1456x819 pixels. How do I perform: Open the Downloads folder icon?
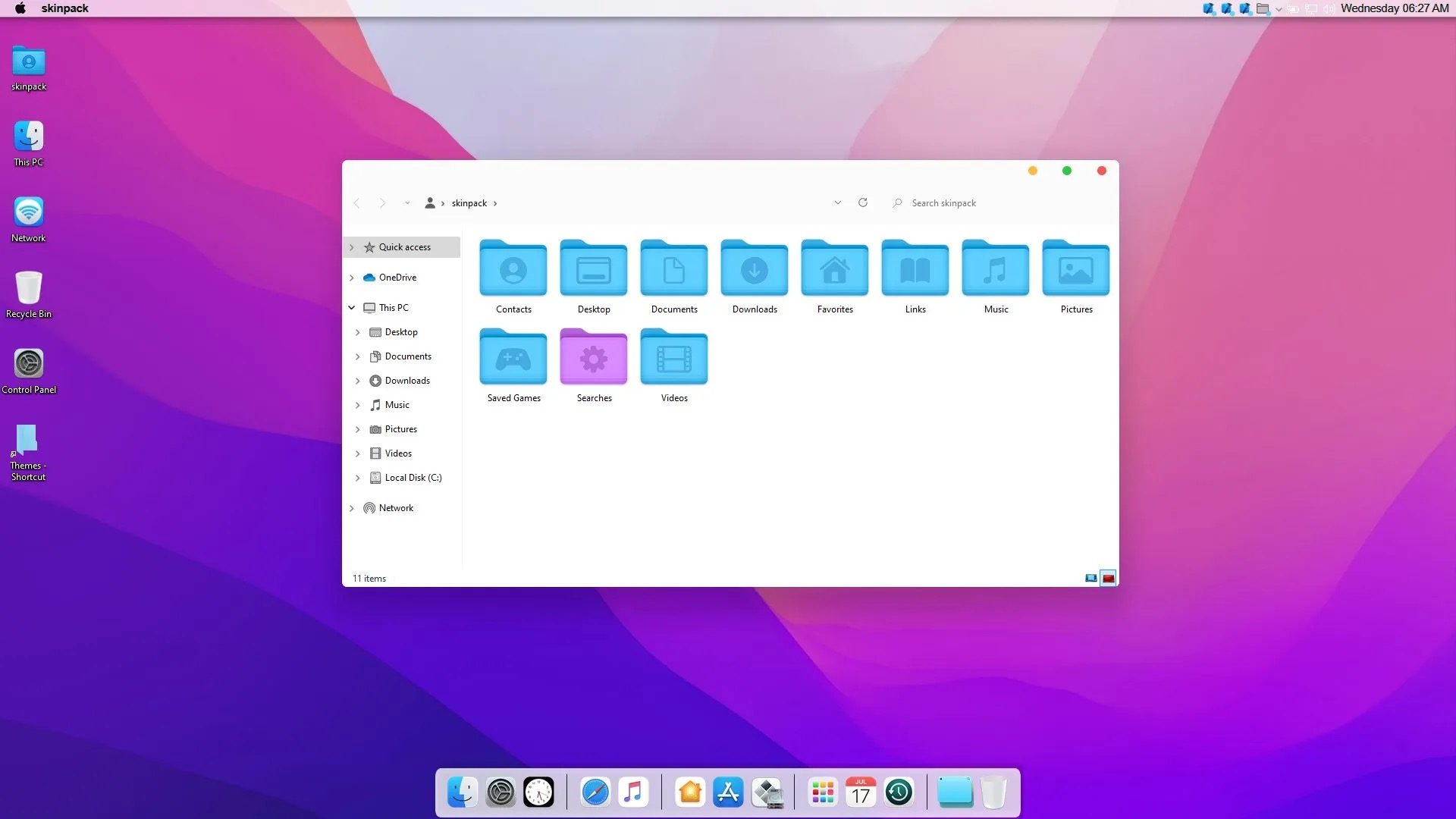coord(754,269)
